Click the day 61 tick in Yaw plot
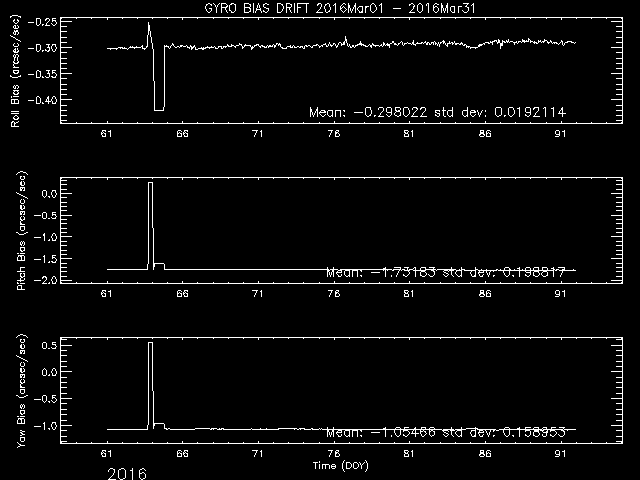The height and width of the screenshot is (480, 640). 107,453
